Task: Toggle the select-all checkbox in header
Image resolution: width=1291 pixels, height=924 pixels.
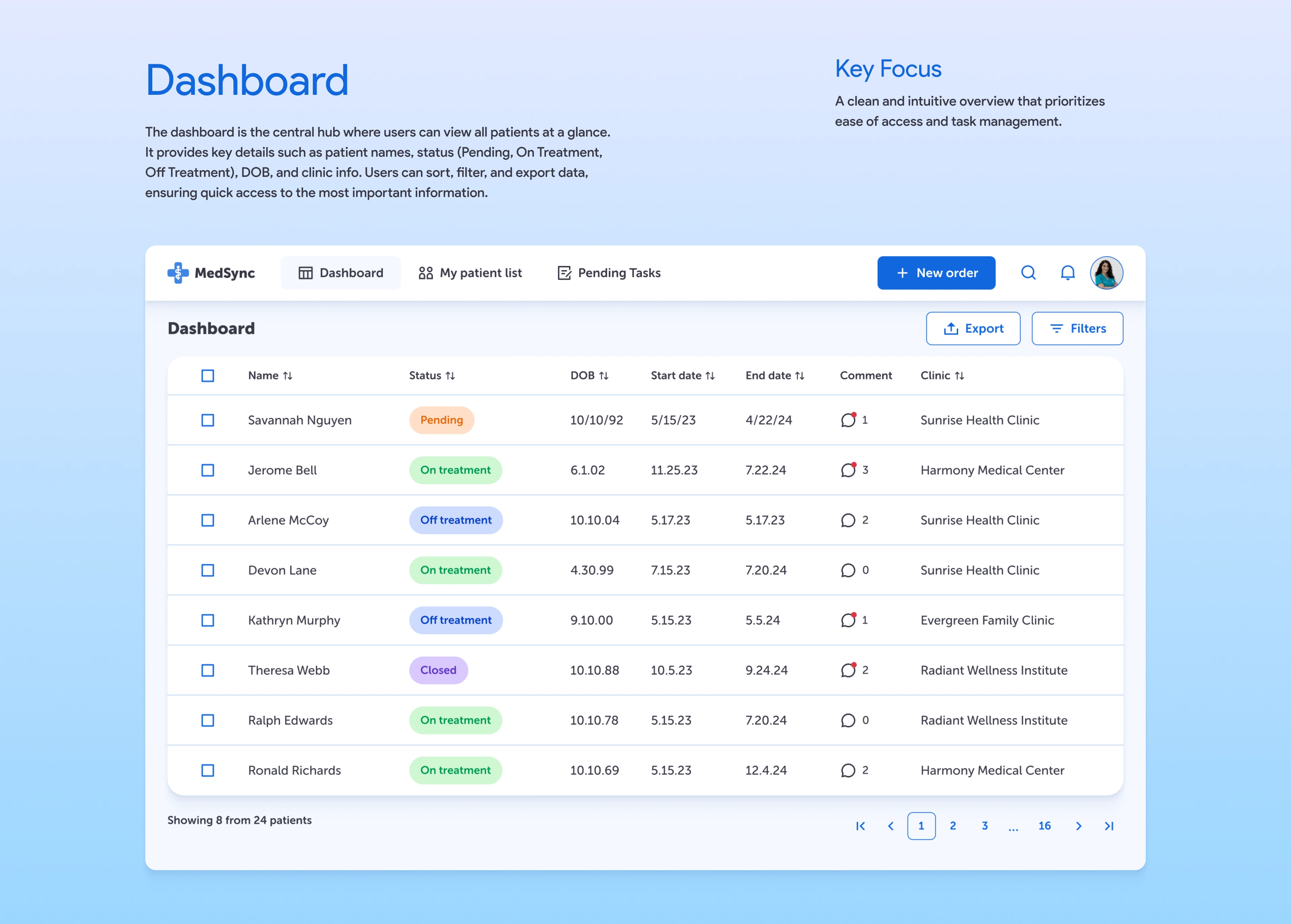Action: (x=207, y=376)
